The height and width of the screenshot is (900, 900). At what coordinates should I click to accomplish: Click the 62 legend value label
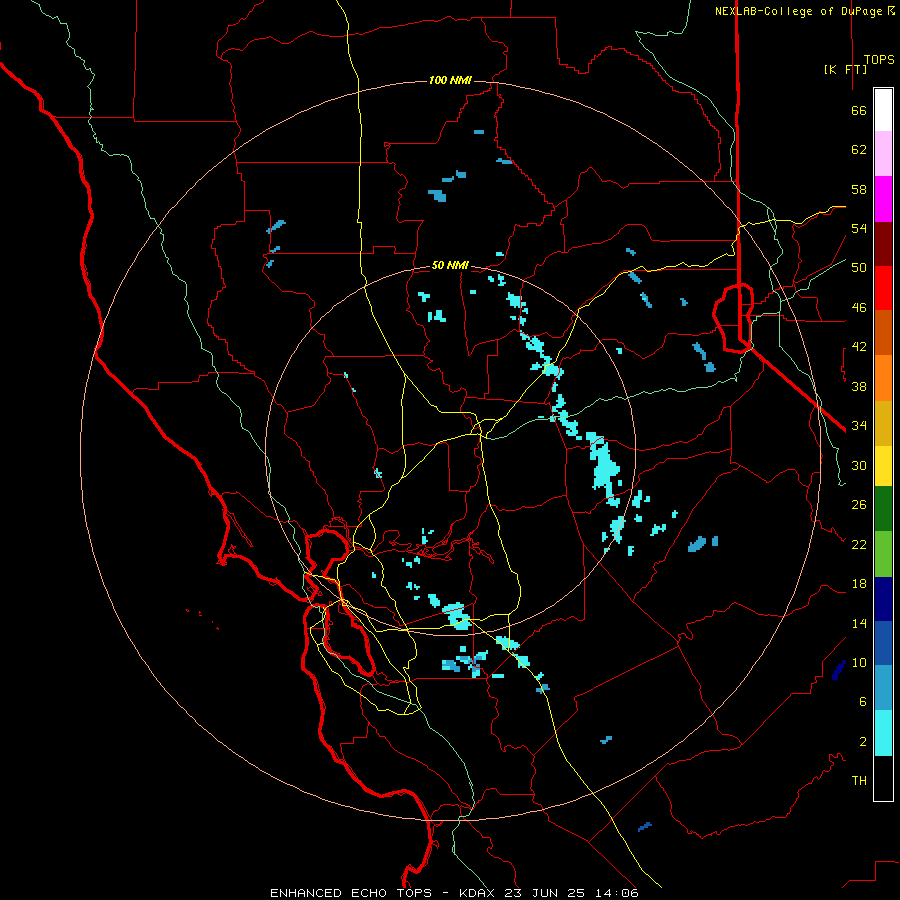pos(859,150)
